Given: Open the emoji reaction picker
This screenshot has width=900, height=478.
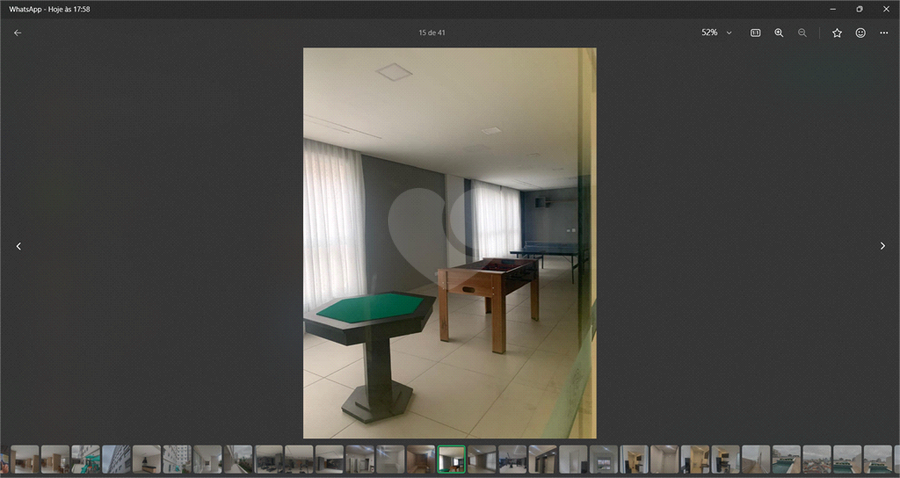Looking at the screenshot, I should point(860,33).
